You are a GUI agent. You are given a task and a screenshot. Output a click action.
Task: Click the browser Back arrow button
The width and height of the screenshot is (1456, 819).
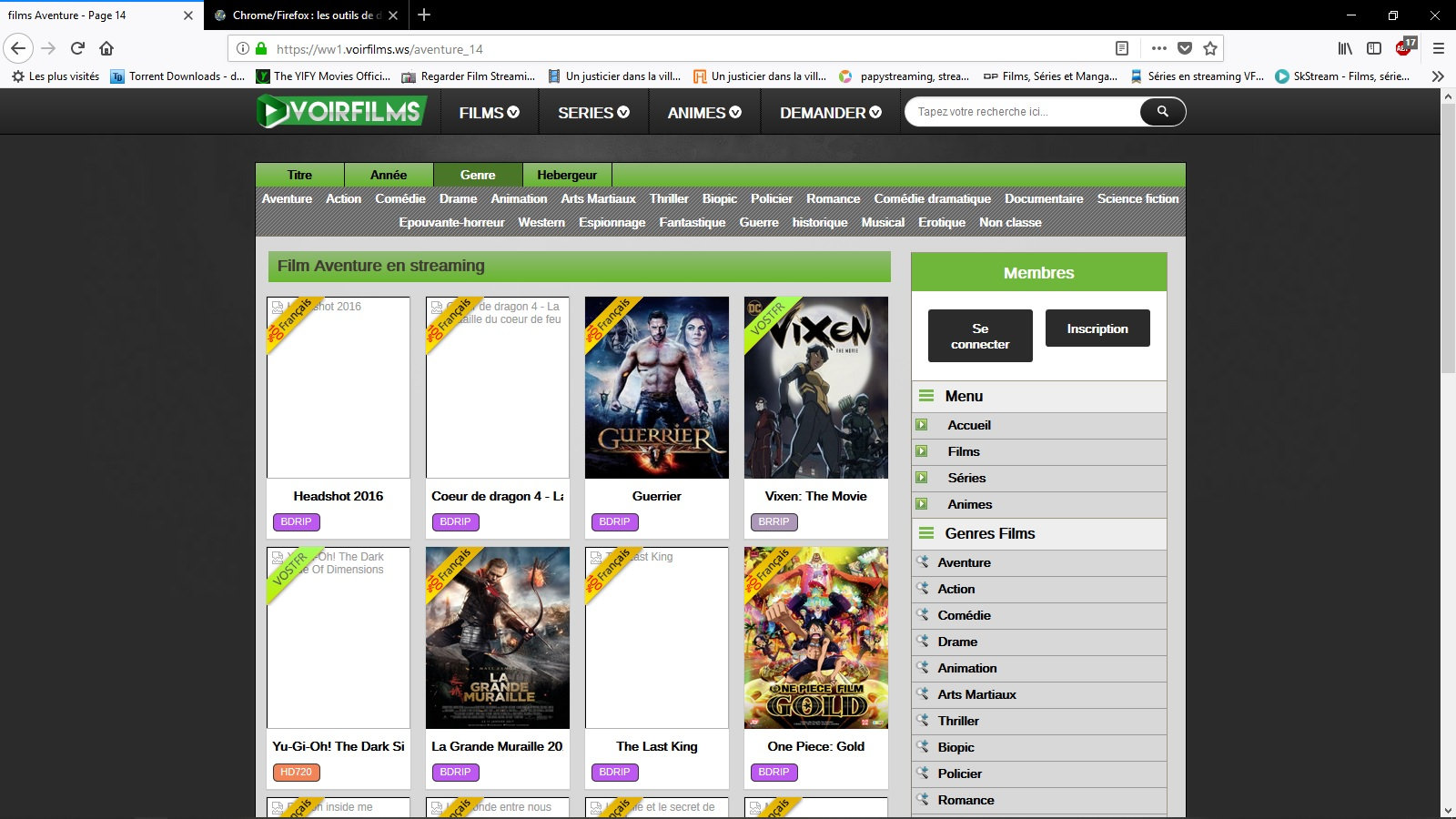(18, 48)
